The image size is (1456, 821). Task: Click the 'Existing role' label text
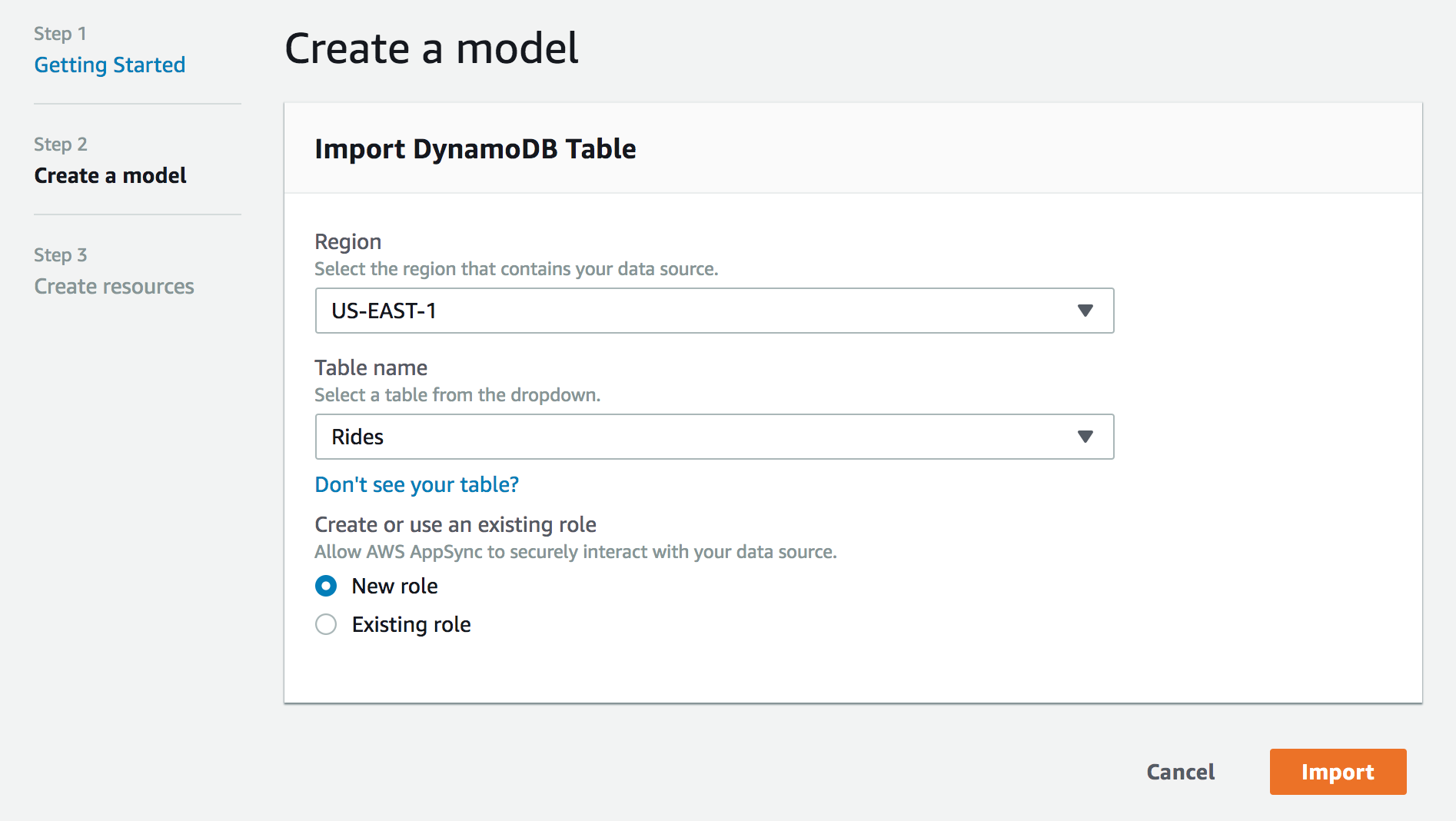click(411, 624)
